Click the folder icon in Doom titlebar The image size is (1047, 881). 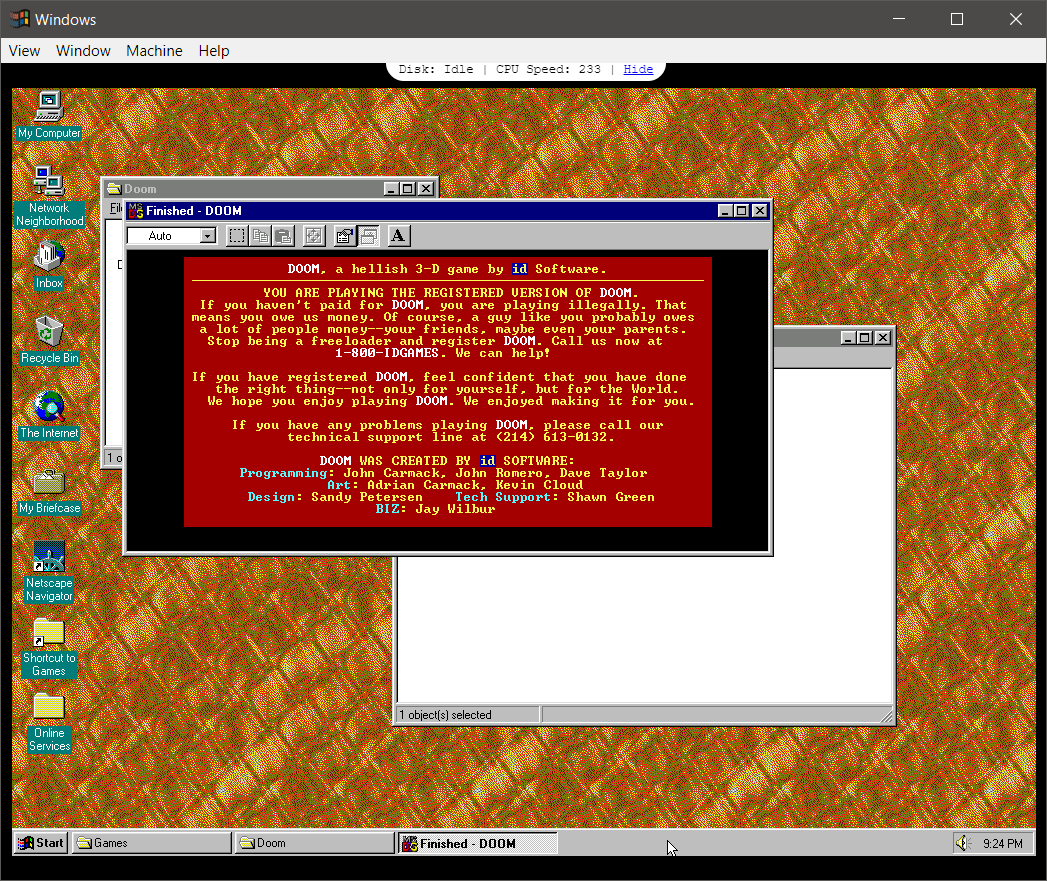click(114, 189)
